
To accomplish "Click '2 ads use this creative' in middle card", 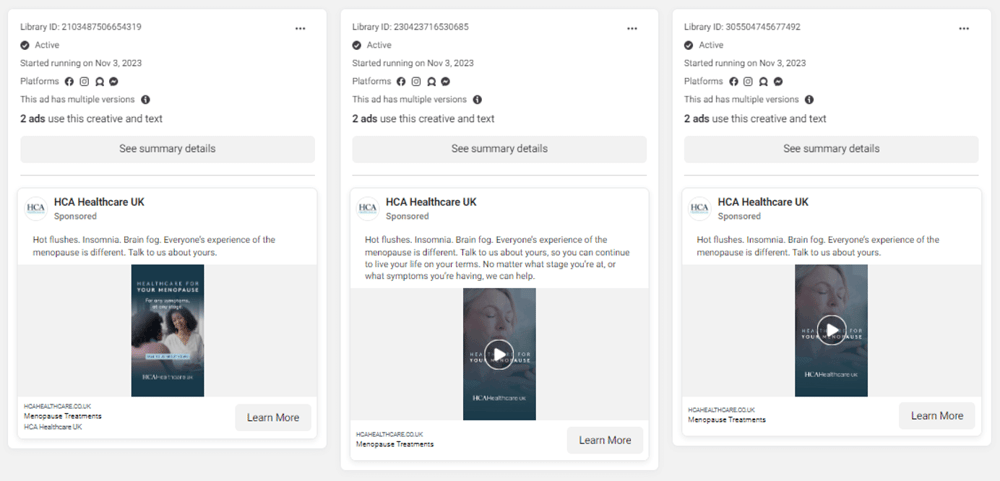I will [423, 119].
